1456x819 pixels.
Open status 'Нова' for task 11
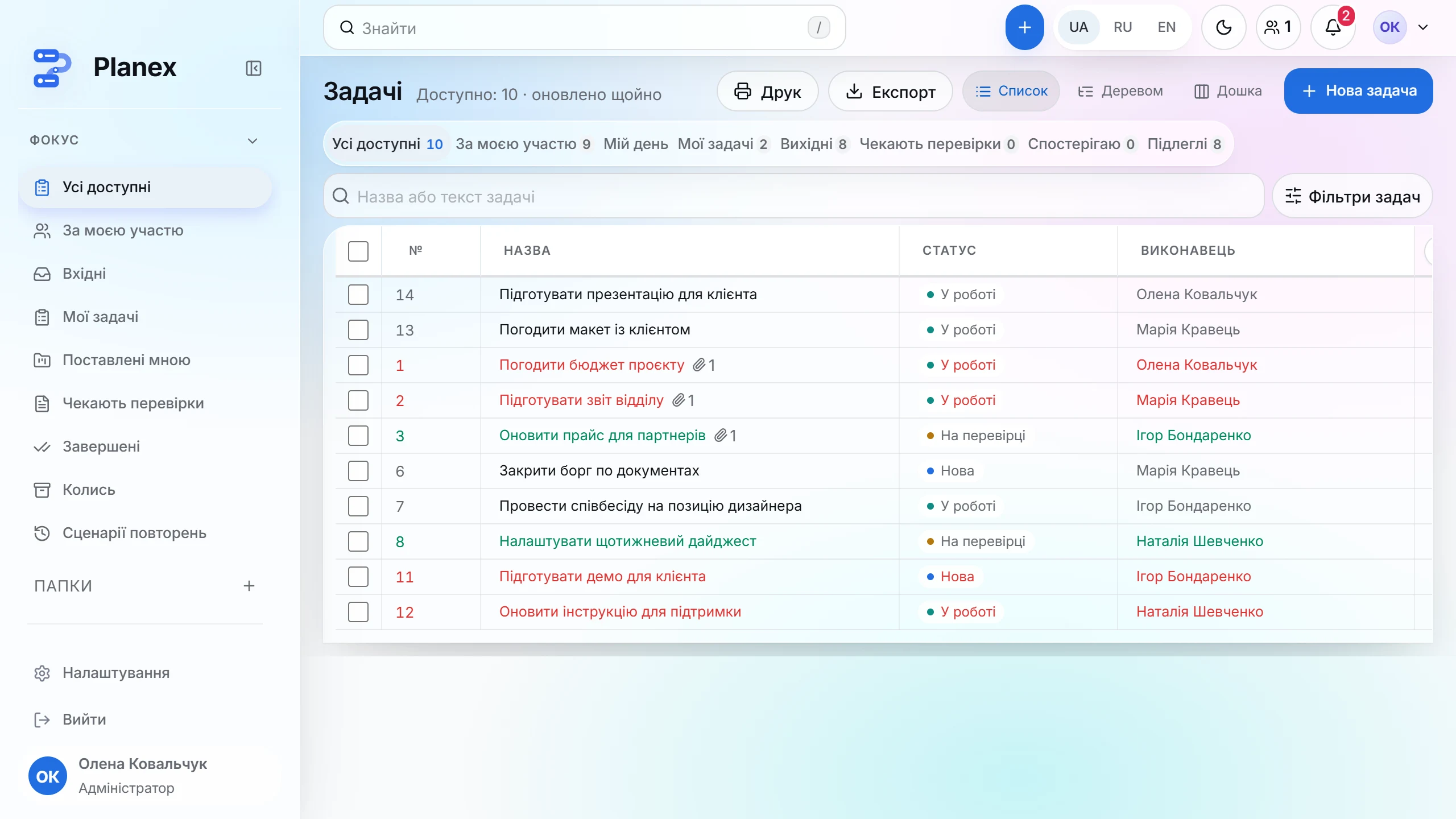pos(950,577)
